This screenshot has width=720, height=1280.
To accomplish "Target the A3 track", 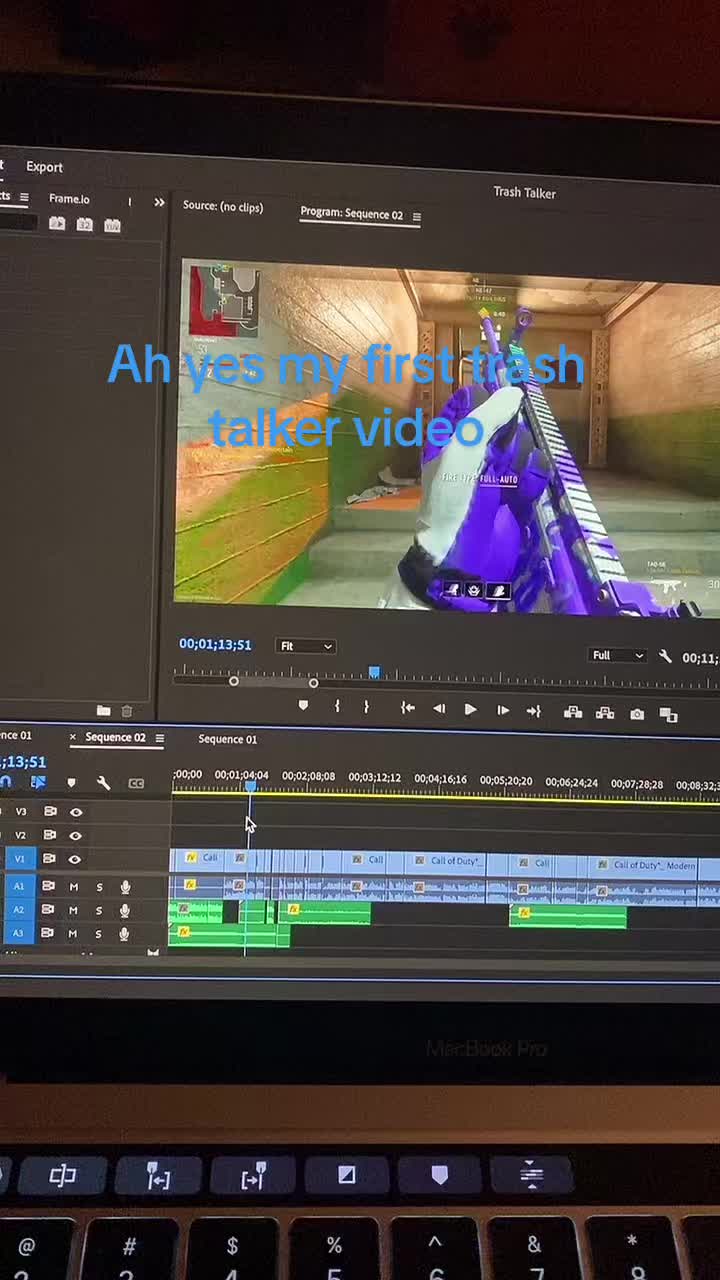I will pyautogui.click(x=18, y=933).
